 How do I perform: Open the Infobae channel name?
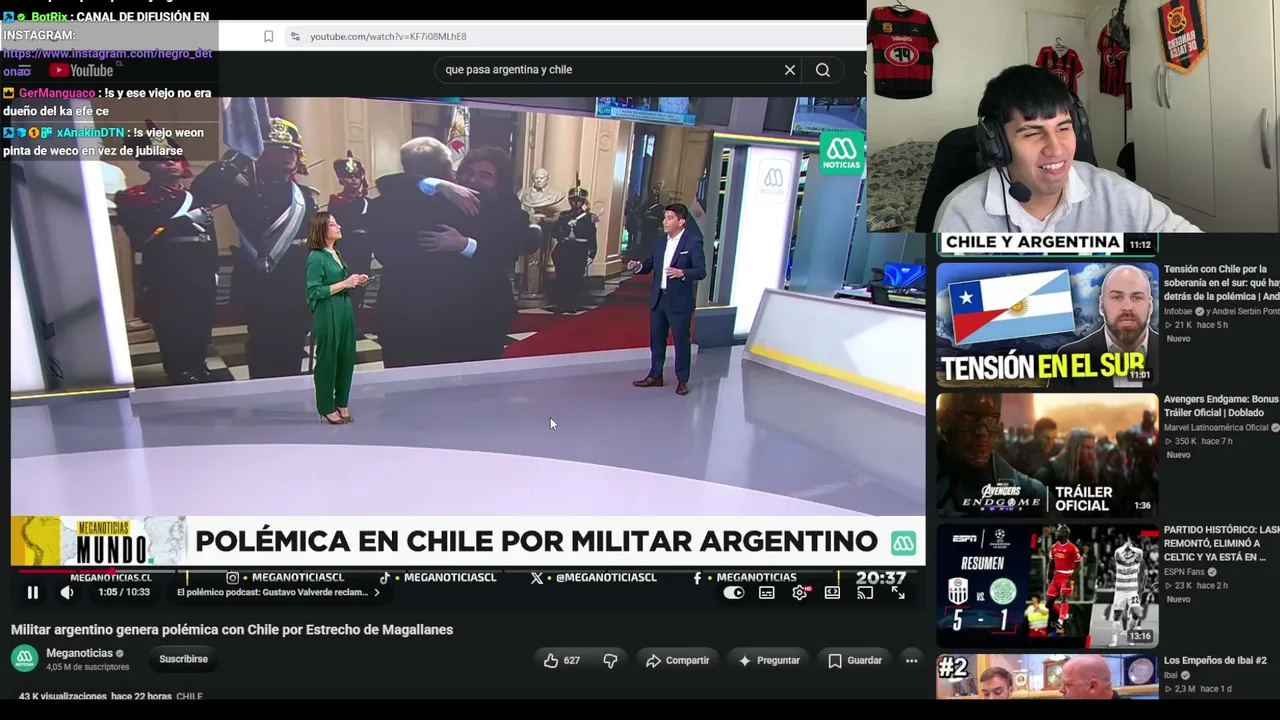click(1180, 311)
